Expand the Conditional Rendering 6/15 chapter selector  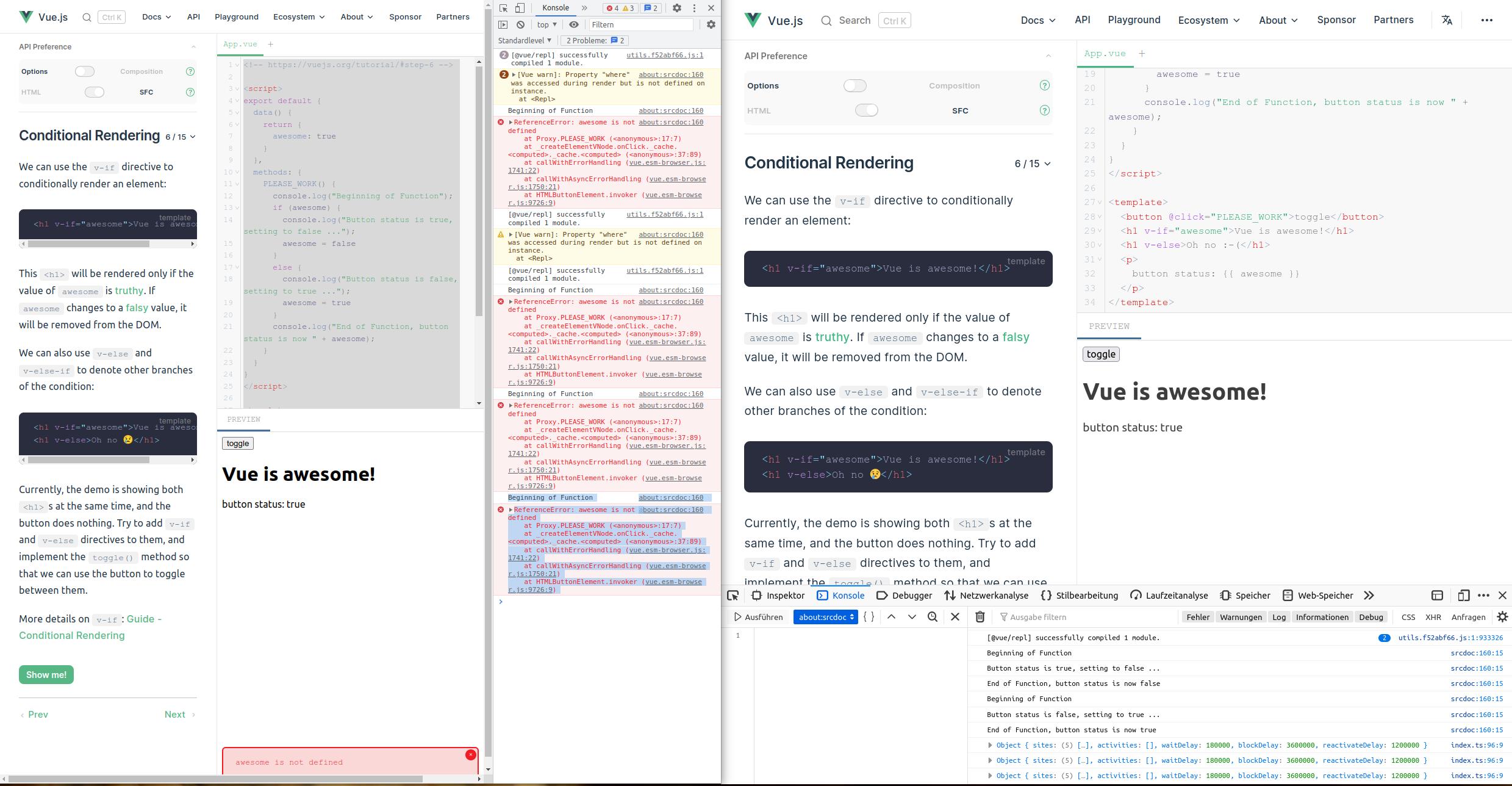coord(181,137)
